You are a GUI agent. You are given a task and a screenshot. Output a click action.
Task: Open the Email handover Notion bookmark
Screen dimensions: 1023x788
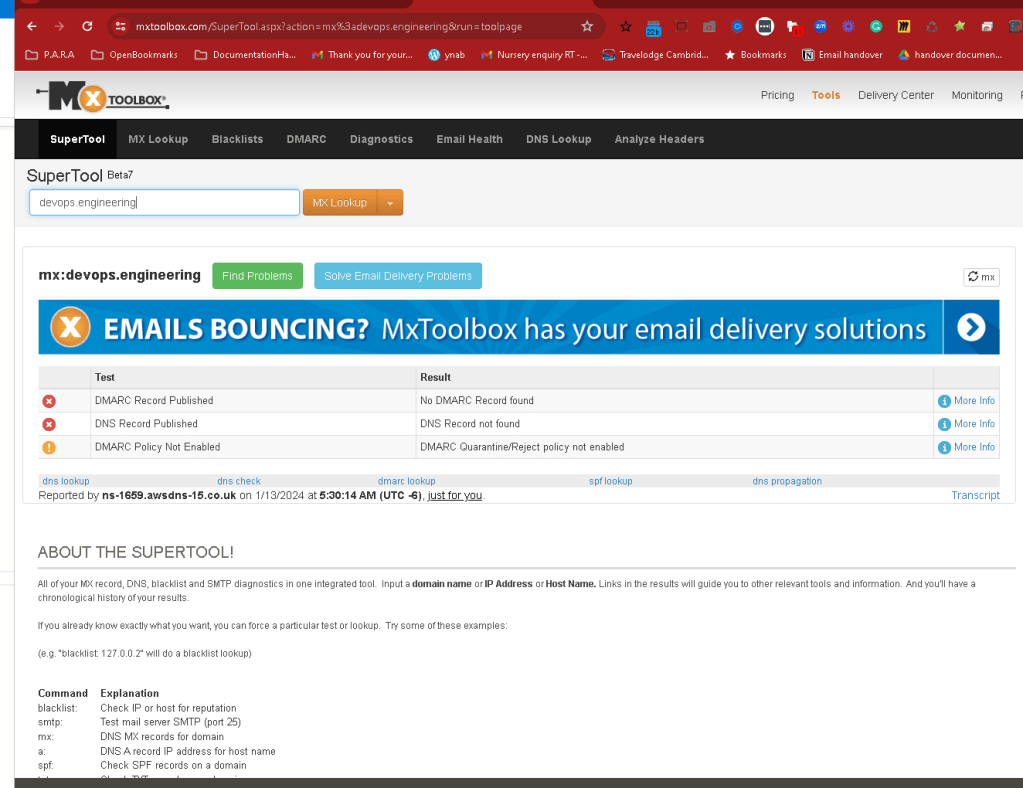coord(842,55)
